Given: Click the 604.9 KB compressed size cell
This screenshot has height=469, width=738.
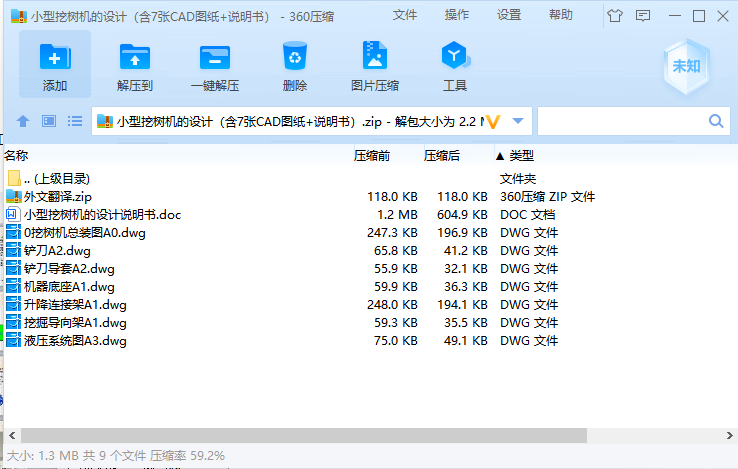Looking at the screenshot, I should coord(462,214).
